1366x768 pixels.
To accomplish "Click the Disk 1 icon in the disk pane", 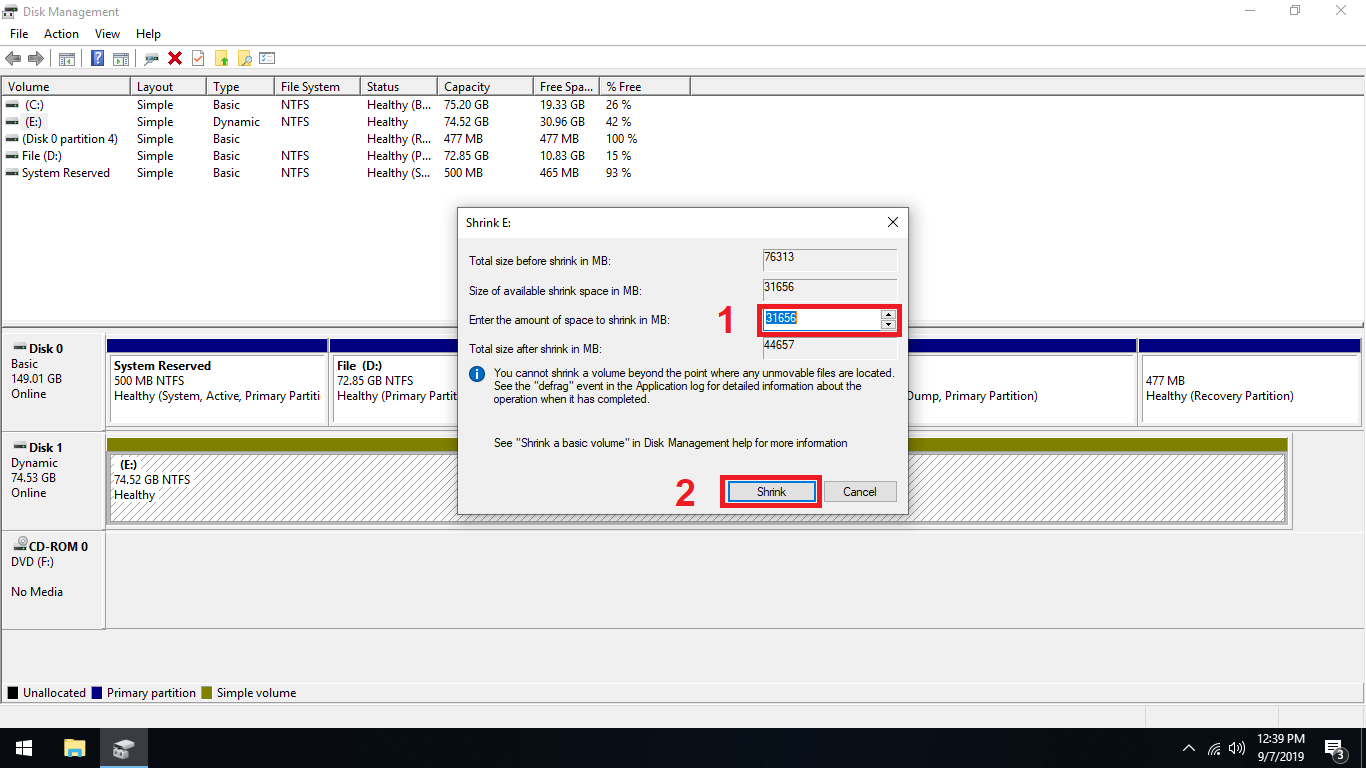I will tap(19, 447).
